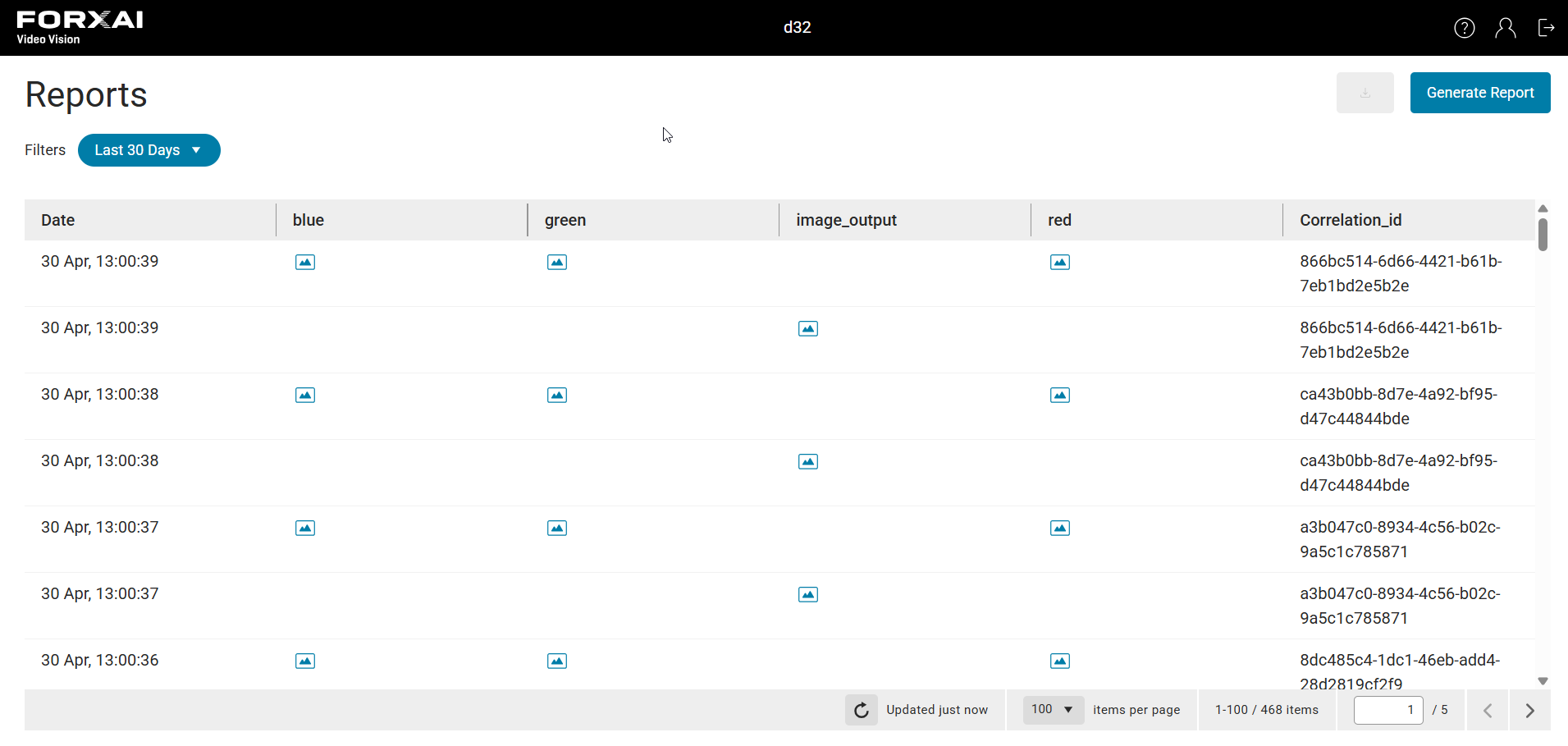
Task: Click the download report icon button
Action: tap(1365, 93)
